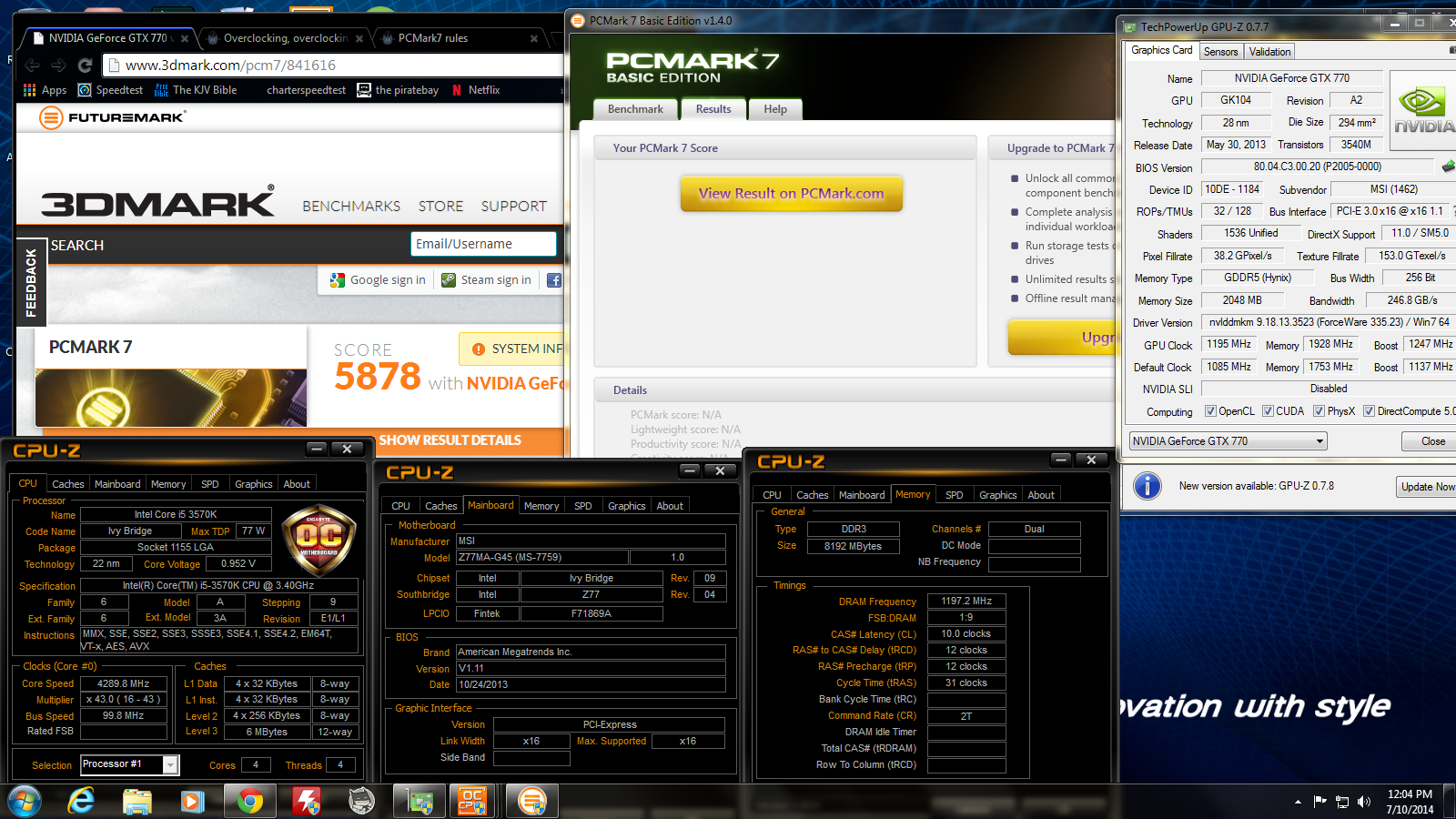Open Graphics tab in the Memory CPU-Z window

[x=997, y=495]
